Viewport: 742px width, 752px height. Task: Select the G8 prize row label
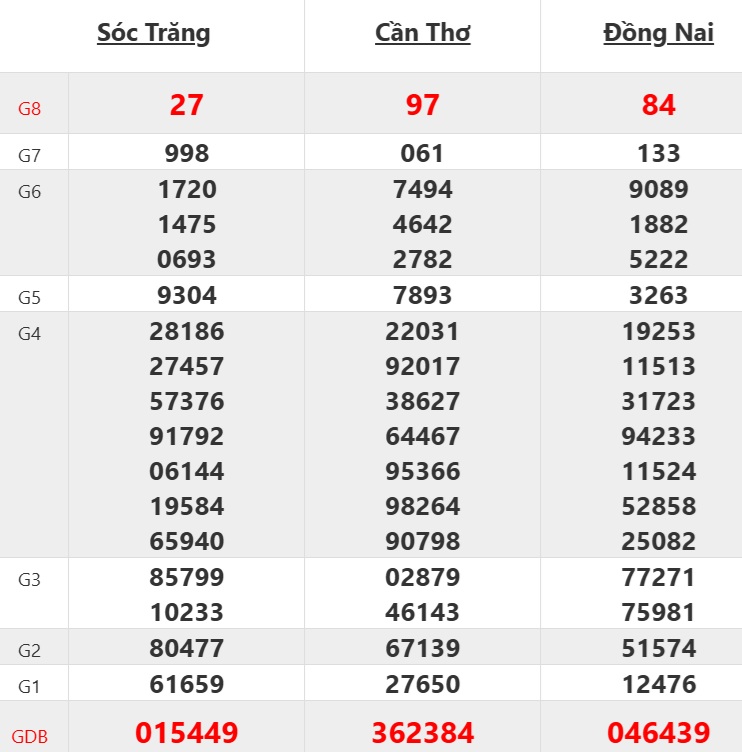click(30, 108)
